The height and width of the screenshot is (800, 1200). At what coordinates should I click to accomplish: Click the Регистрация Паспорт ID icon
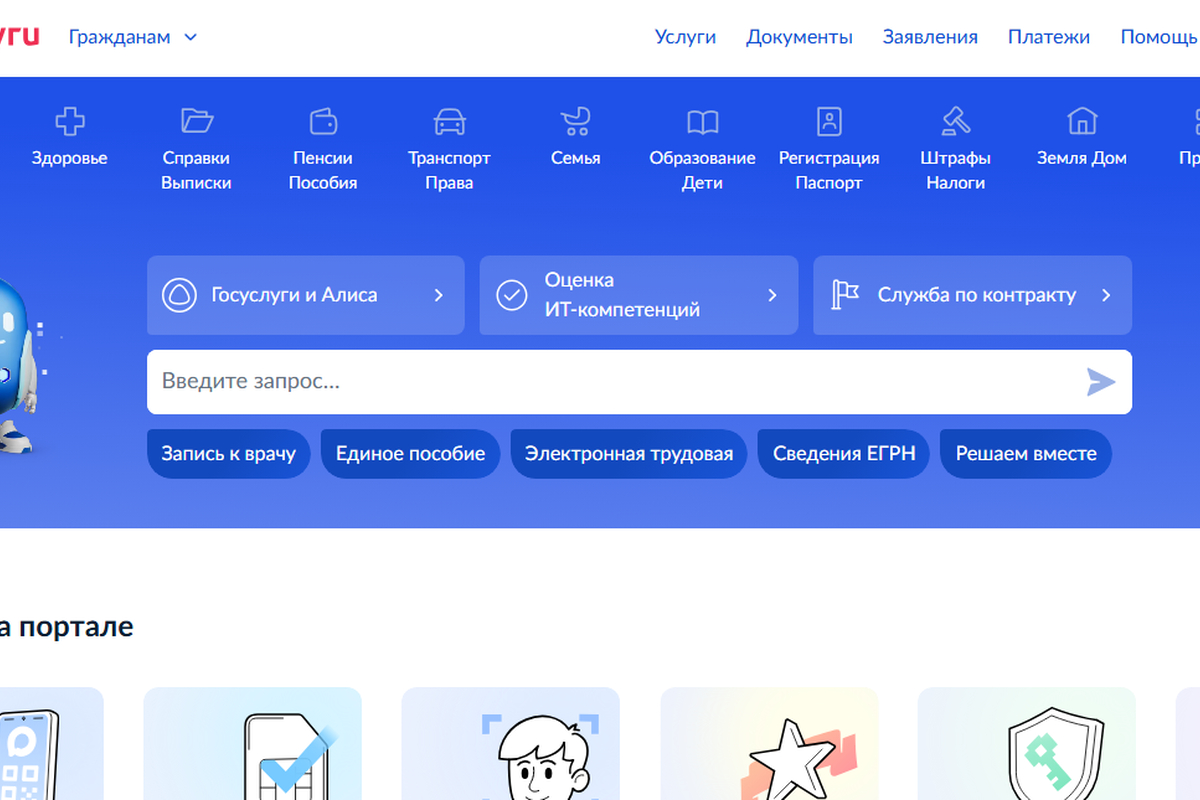[829, 122]
